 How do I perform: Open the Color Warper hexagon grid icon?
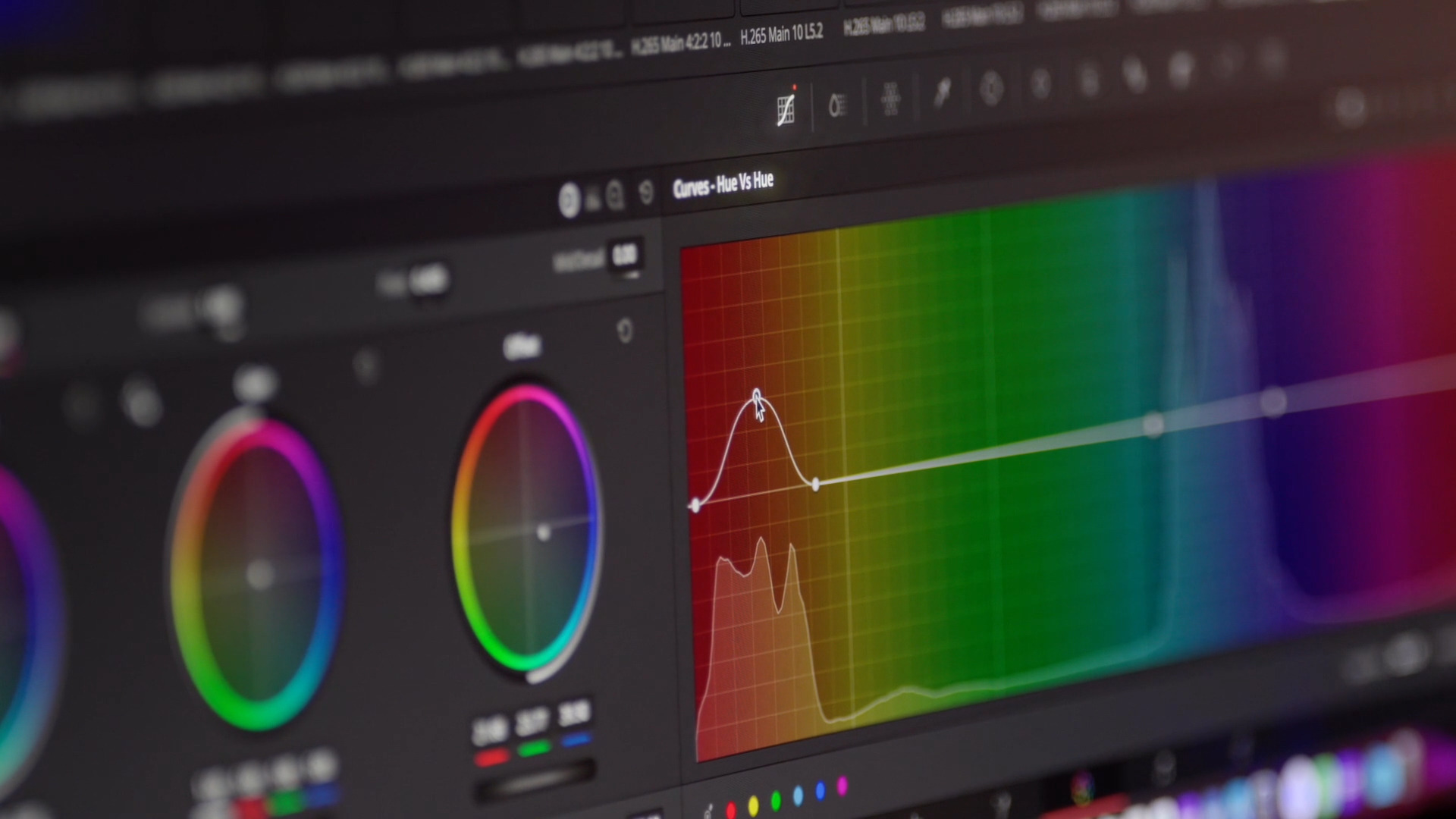coord(890,99)
